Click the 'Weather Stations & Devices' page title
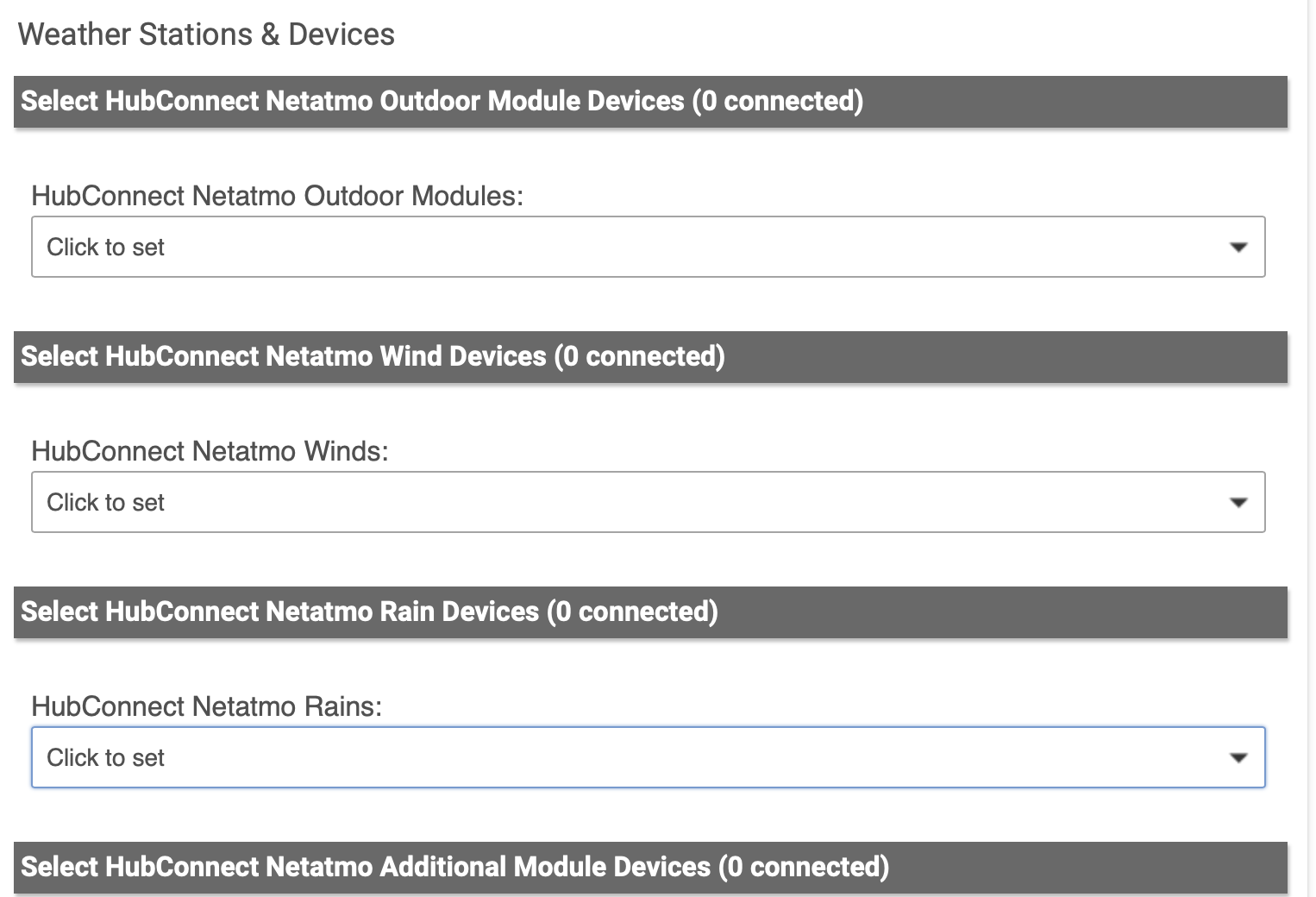The image size is (1316, 897). point(206,34)
